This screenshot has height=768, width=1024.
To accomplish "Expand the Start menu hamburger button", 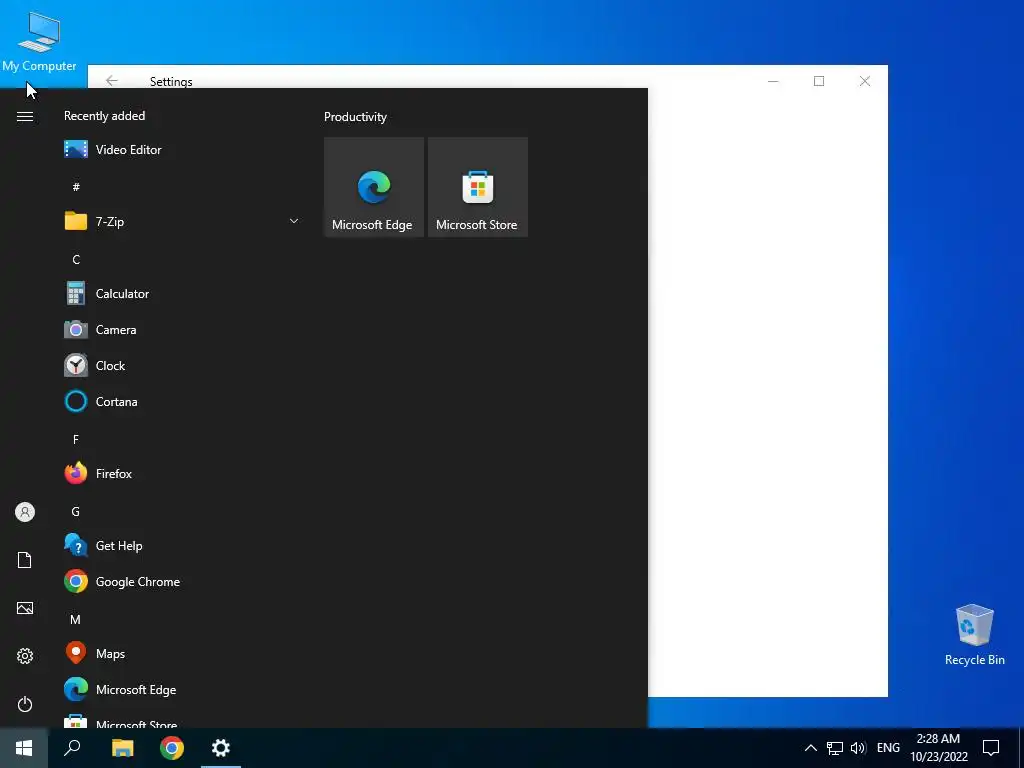I will (25, 116).
